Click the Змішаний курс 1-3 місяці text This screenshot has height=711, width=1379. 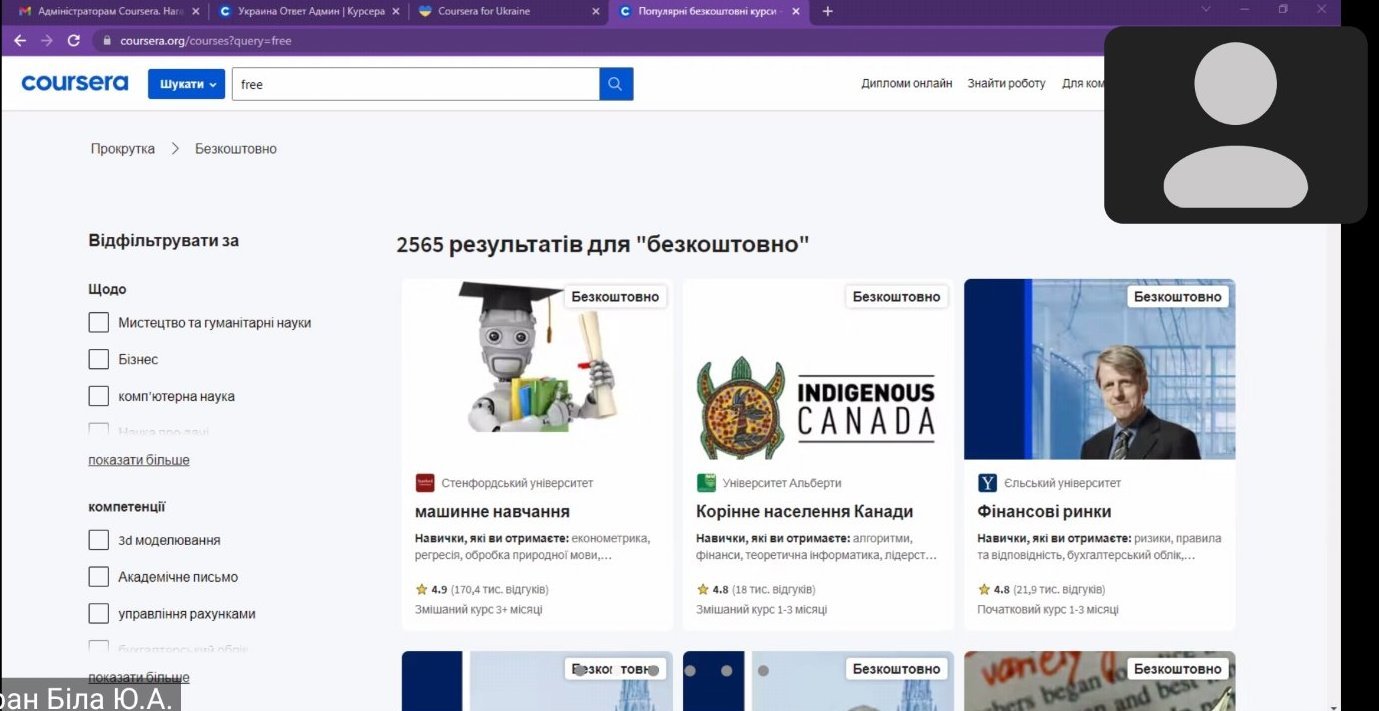pyautogui.click(x=761, y=609)
